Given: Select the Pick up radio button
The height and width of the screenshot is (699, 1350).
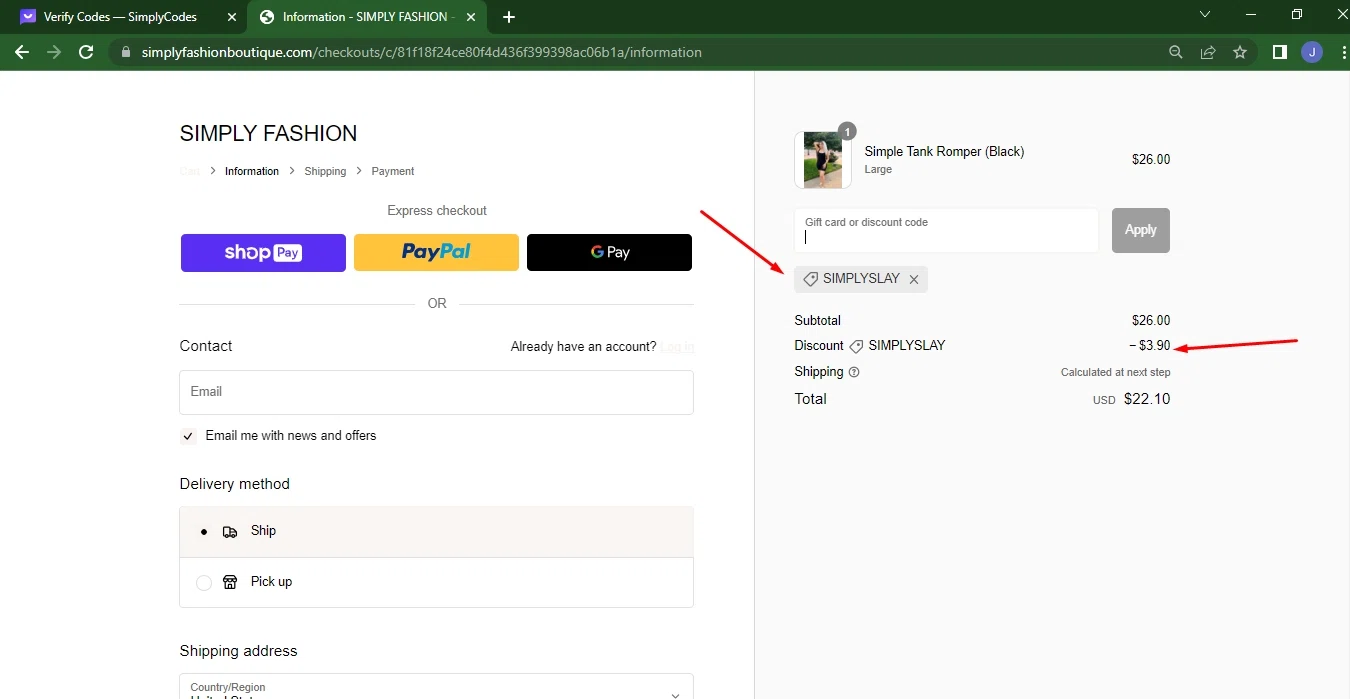Looking at the screenshot, I should click(204, 582).
